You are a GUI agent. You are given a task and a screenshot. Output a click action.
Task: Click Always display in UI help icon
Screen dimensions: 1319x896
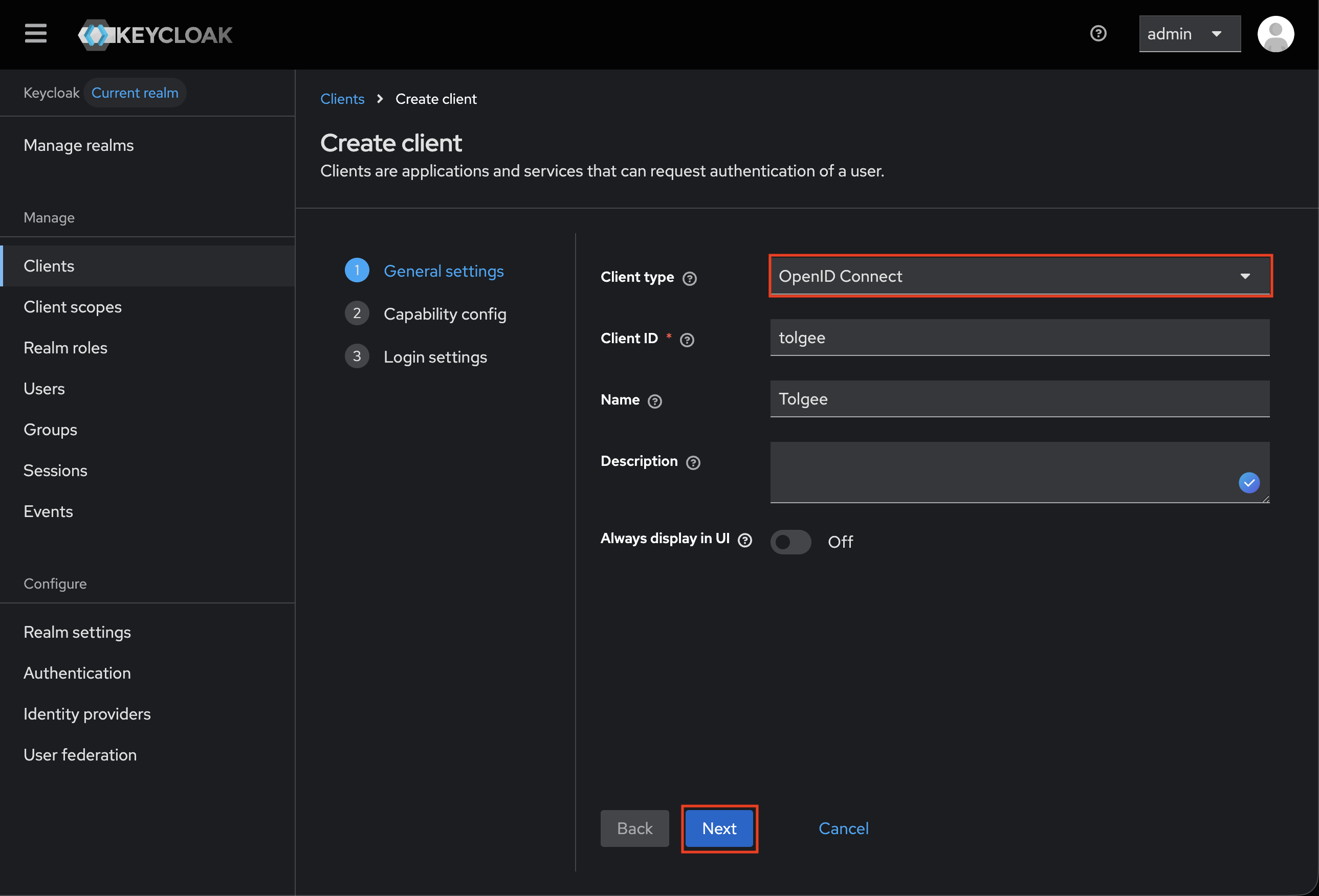[x=744, y=540]
